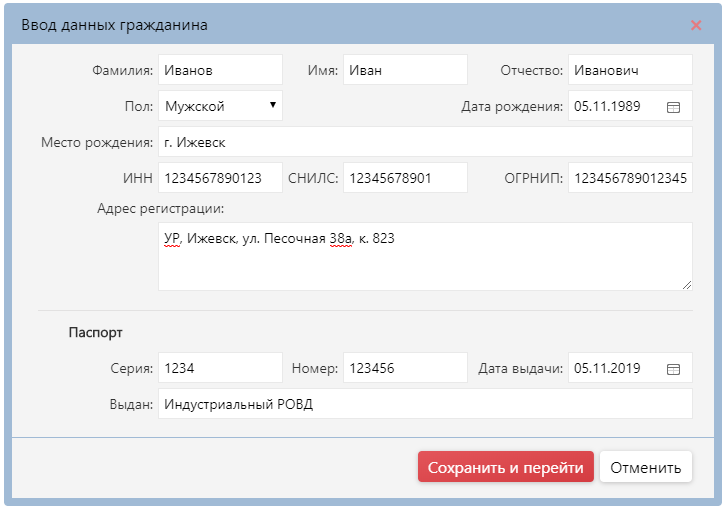727x511 pixels.
Task: Select the СНИЛС input field
Action: [x=405, y=178]
